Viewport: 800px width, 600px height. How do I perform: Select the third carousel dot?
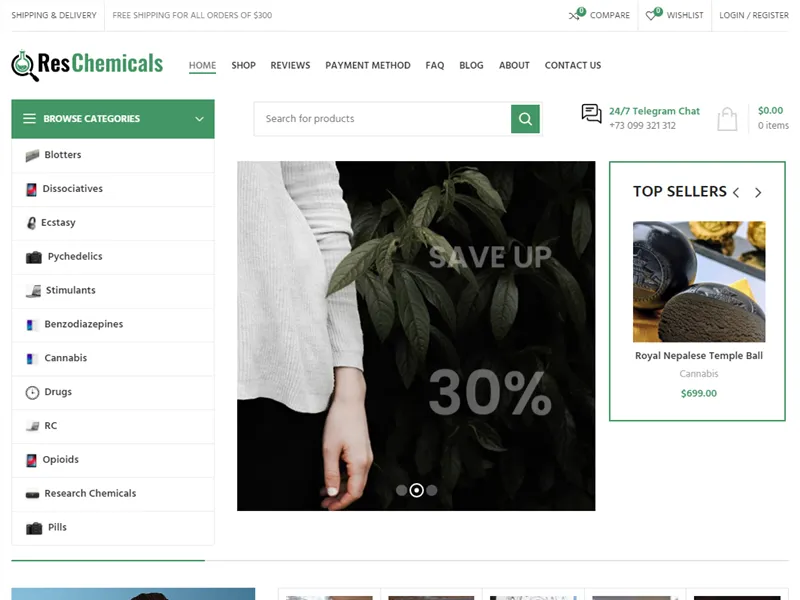pyautogui.click(x=431, y=489)
